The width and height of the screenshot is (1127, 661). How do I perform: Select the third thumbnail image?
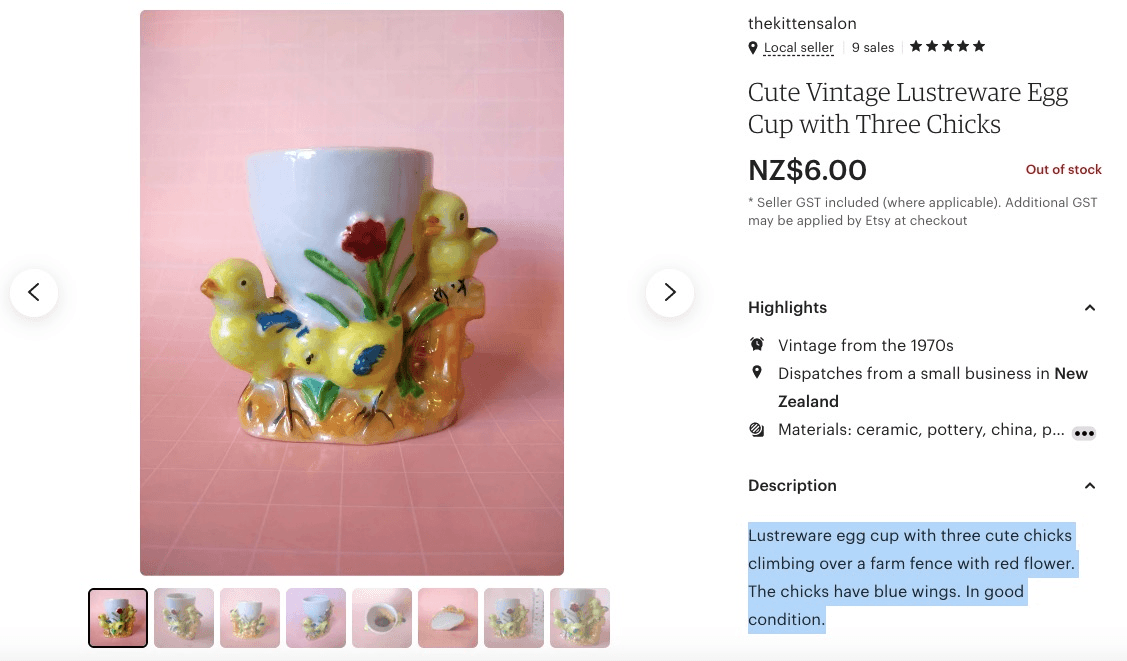250,618
